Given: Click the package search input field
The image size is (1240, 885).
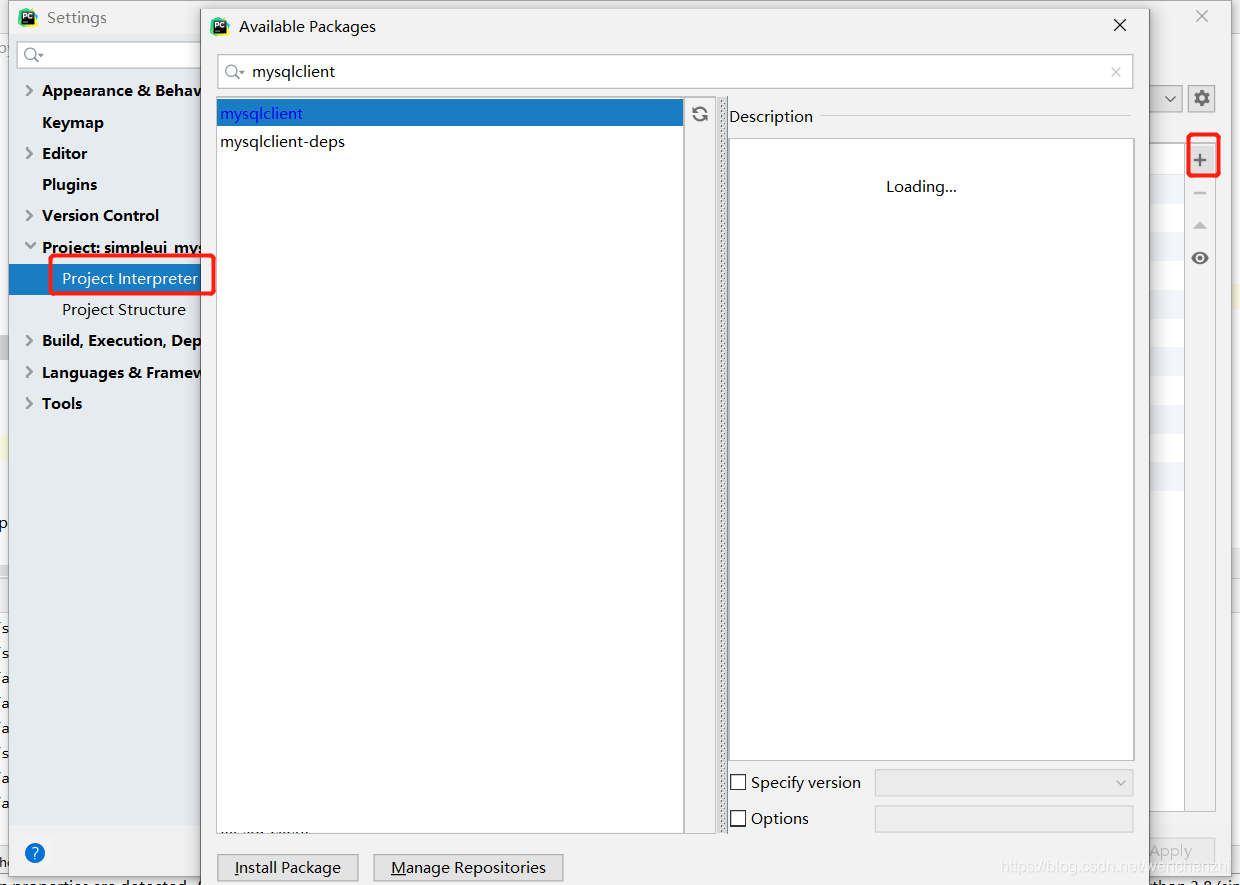Looking at the screenshot, I should pyautogui.click(x=675, y=72).
